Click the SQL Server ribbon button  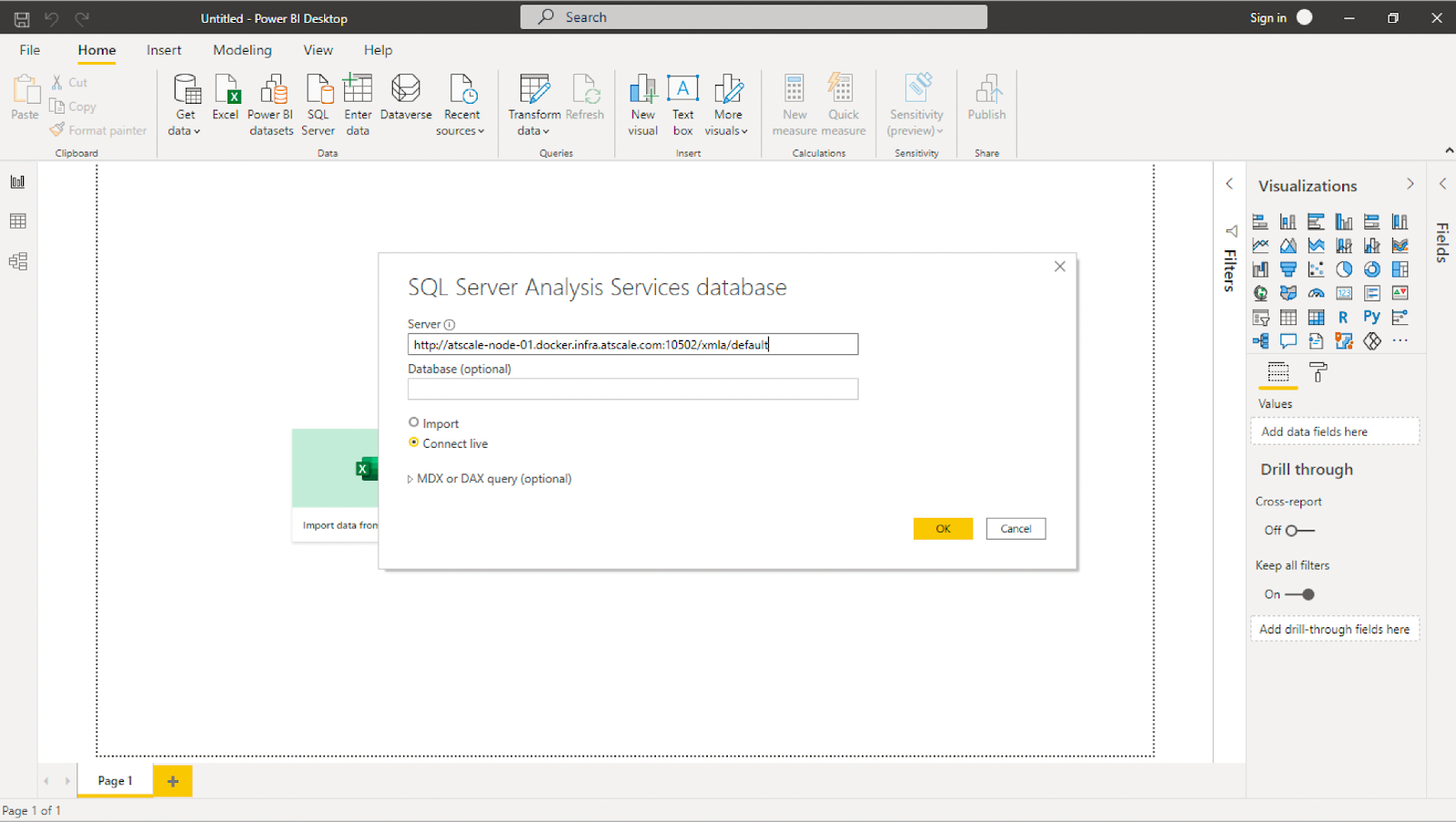point(318,105)
